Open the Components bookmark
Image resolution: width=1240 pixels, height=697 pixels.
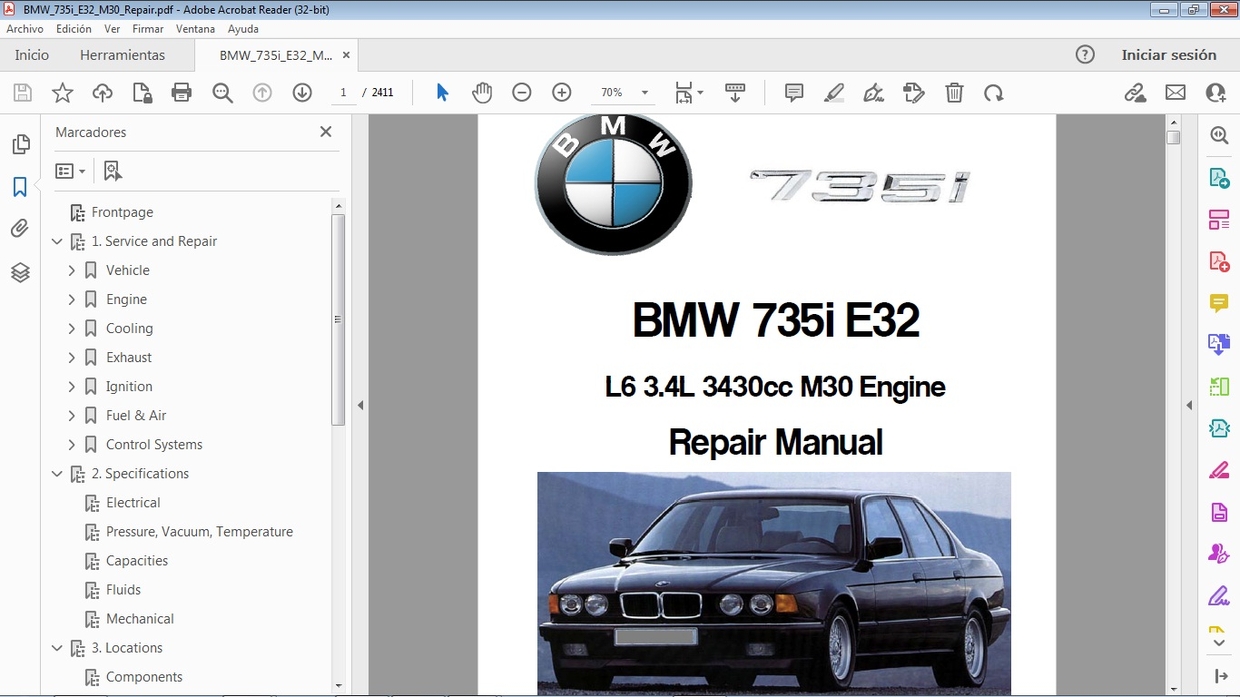[x=144, y=677]
